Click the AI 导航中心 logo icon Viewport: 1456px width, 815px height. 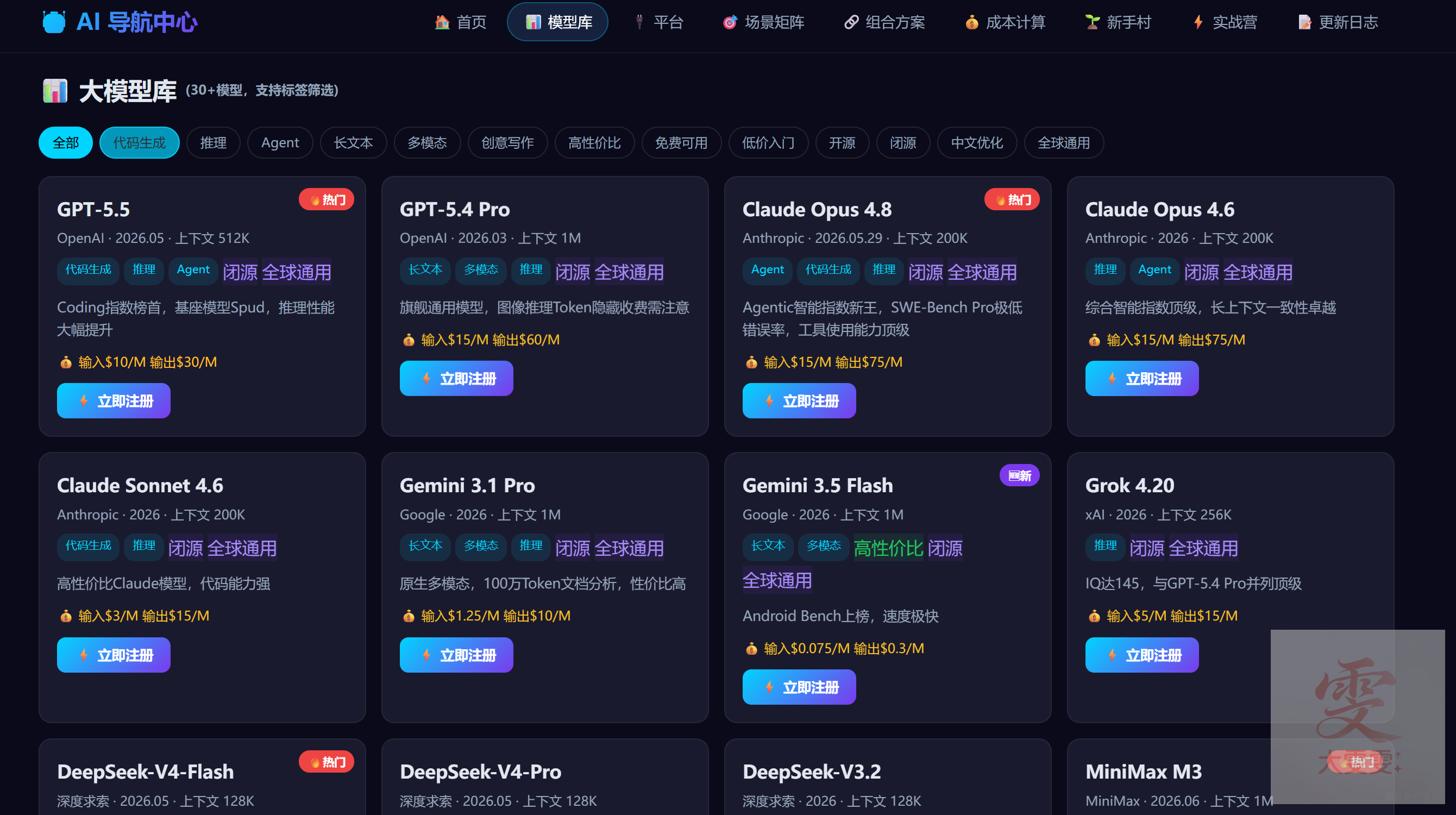coord(54,22)
